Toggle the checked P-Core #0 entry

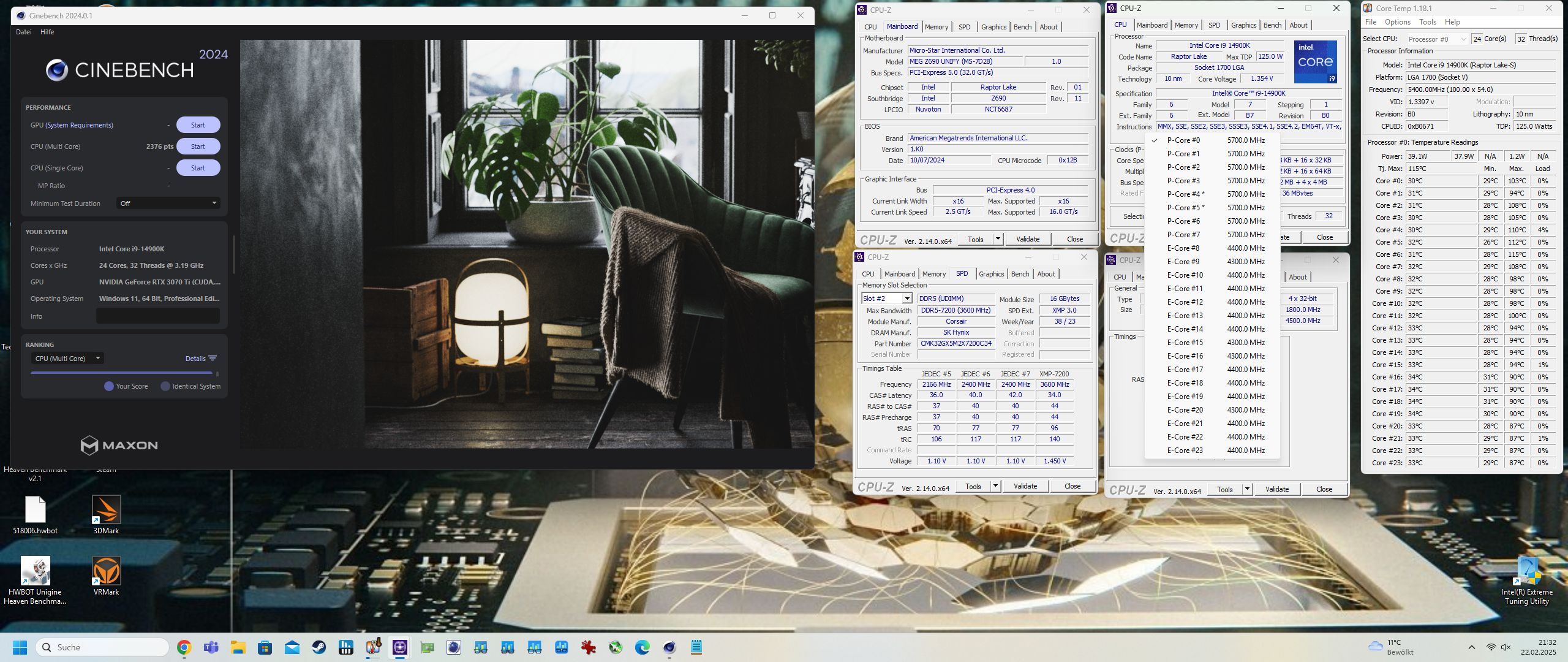[x=1213, y=140]
